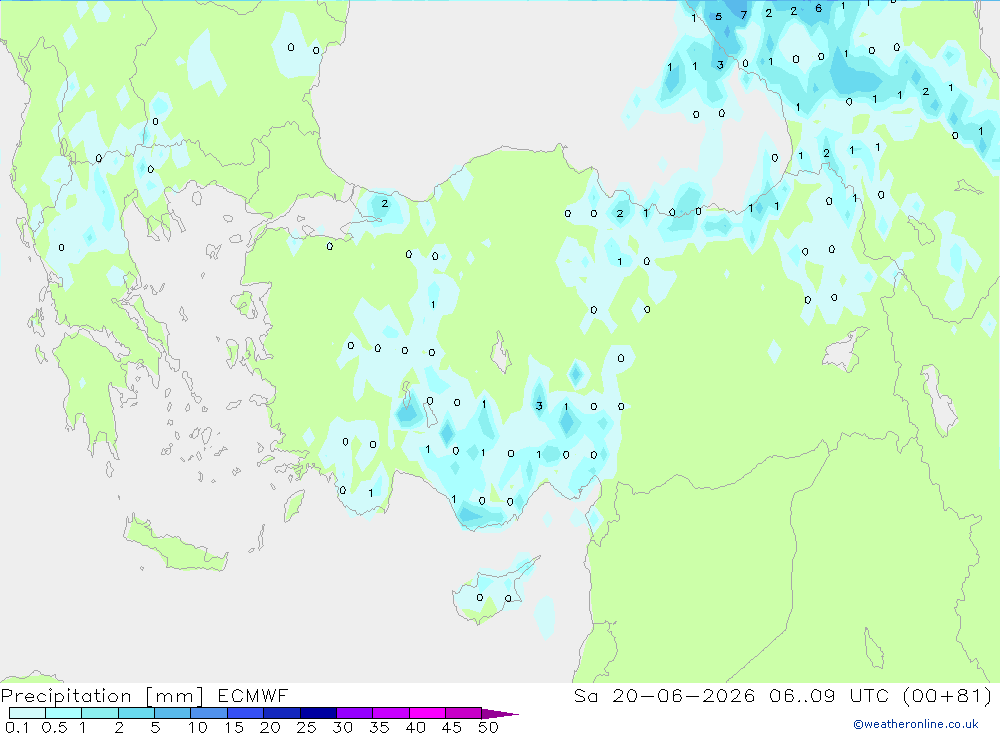1000x733 pixels.
Task: Click the 45–50 mm legend swatch
Action: [x=464, y=713]
